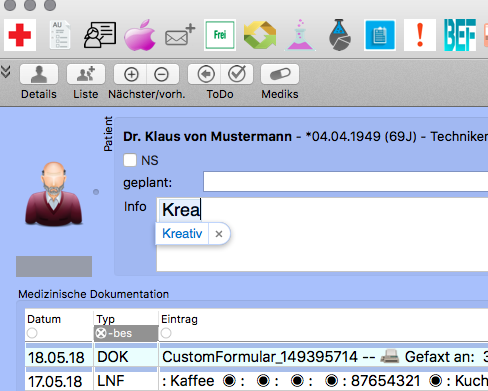Click the red cross emergency icon
This screenshot has height=391, width=488.
coord(20,35)
